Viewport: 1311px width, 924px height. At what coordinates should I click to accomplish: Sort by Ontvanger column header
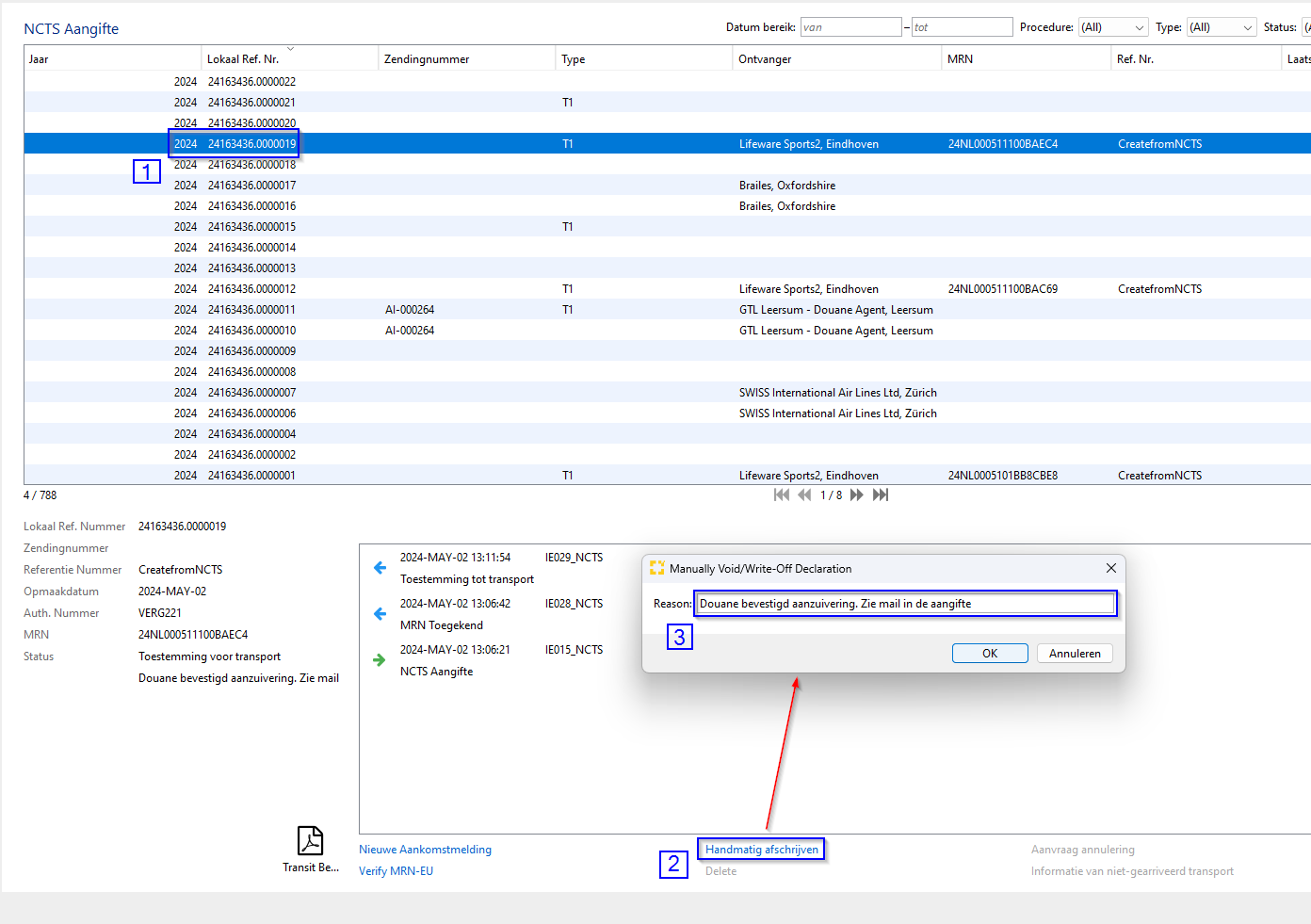pos(837,58)
